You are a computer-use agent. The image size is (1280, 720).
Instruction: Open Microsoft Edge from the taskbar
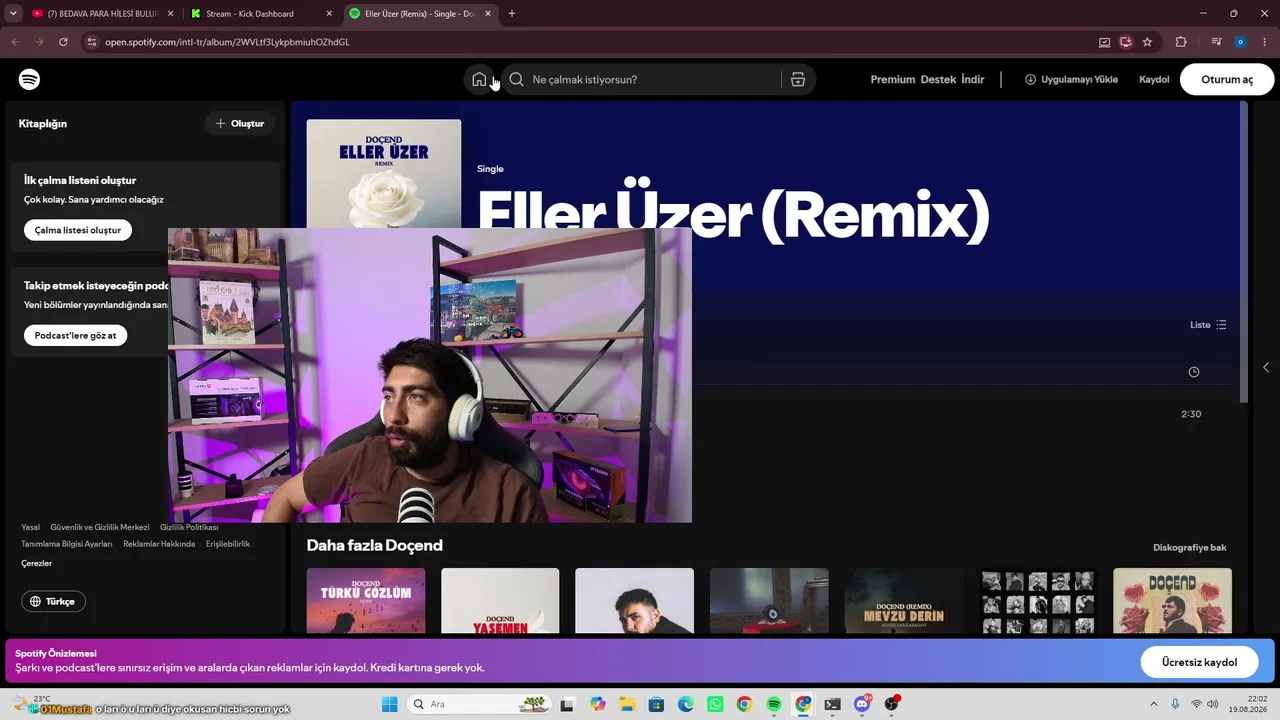(x=686, y=704)
